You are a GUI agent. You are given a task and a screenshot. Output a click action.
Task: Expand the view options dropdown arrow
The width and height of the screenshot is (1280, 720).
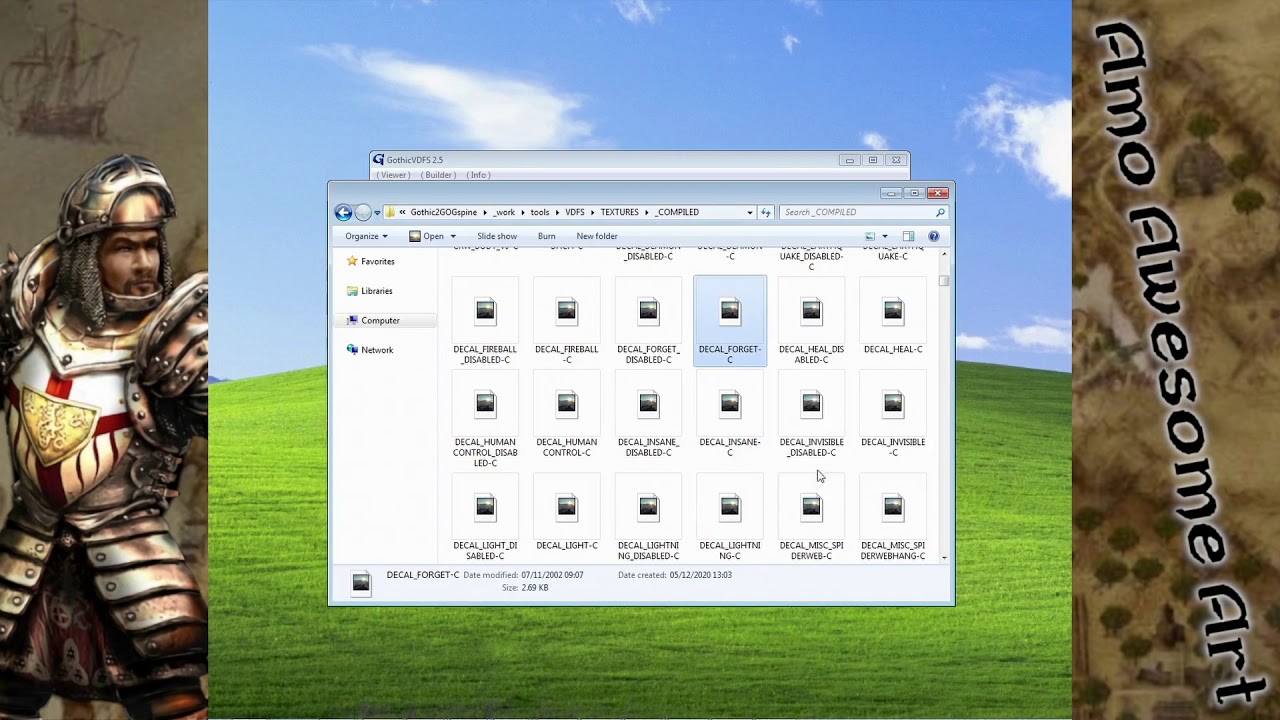tap(884, 236)
